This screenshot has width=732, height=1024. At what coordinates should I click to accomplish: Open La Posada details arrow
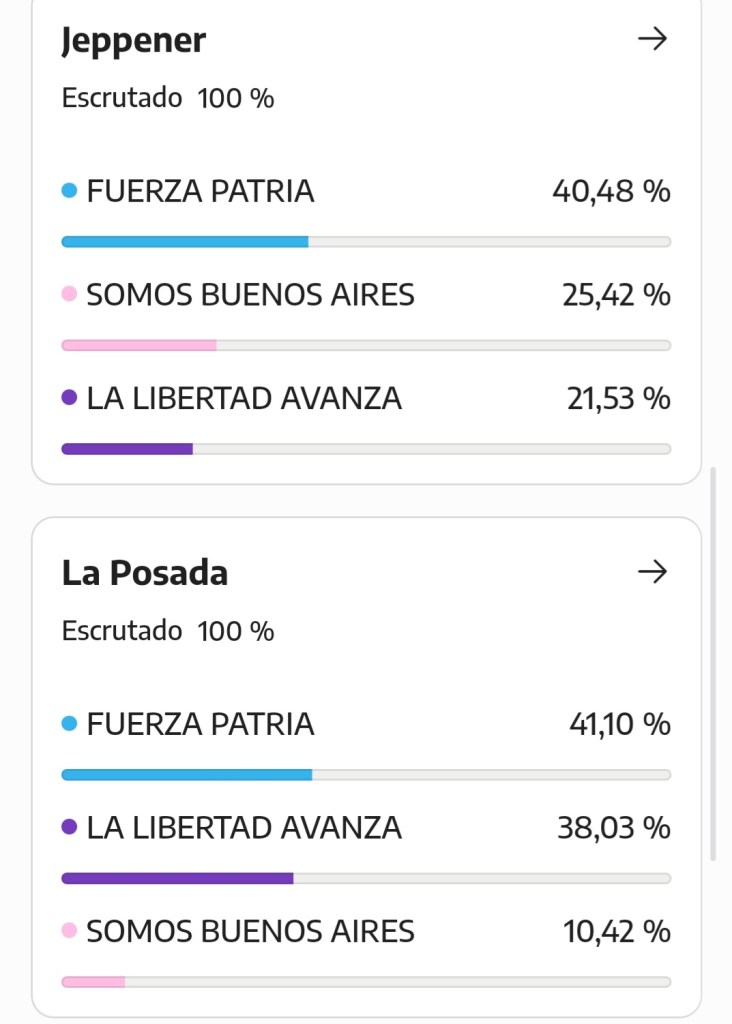[652, 572]
